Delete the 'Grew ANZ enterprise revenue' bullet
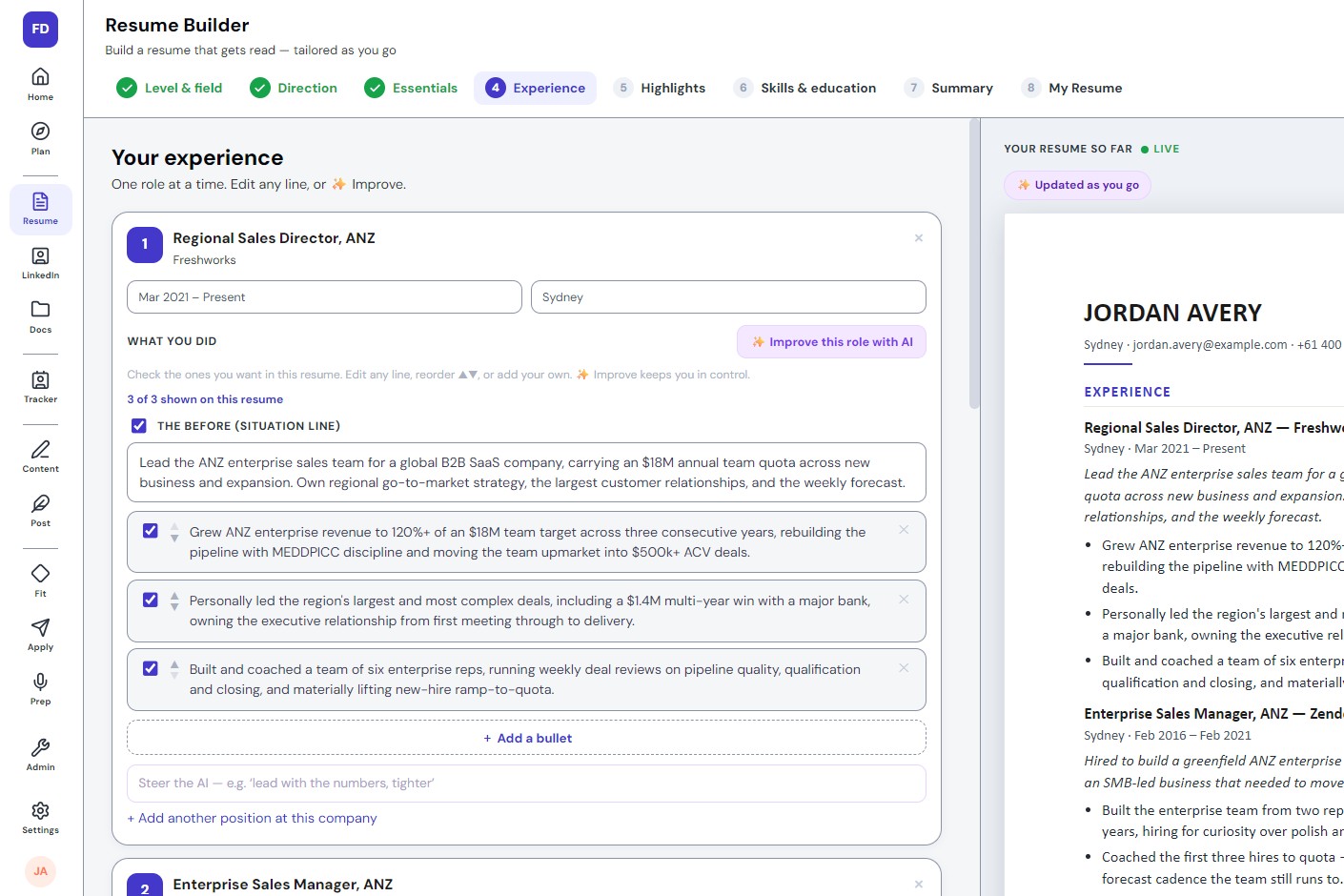Screen dimensions: 1344x896 point(904,530)
